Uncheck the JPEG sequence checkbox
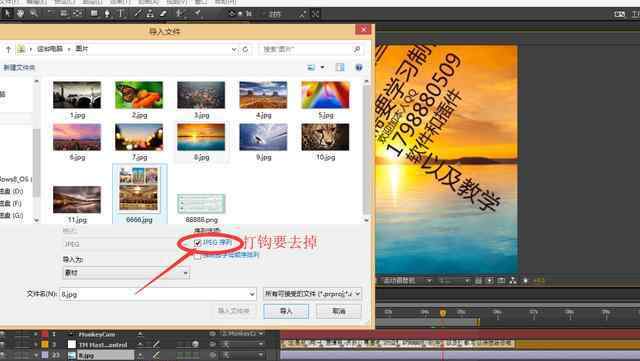The height and width of the screenshot is (361, 640). coord(198,243)
